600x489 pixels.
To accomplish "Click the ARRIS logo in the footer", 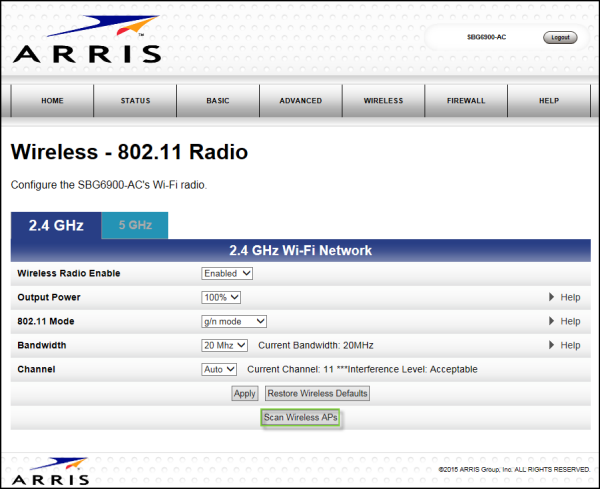I will (50, 469).
